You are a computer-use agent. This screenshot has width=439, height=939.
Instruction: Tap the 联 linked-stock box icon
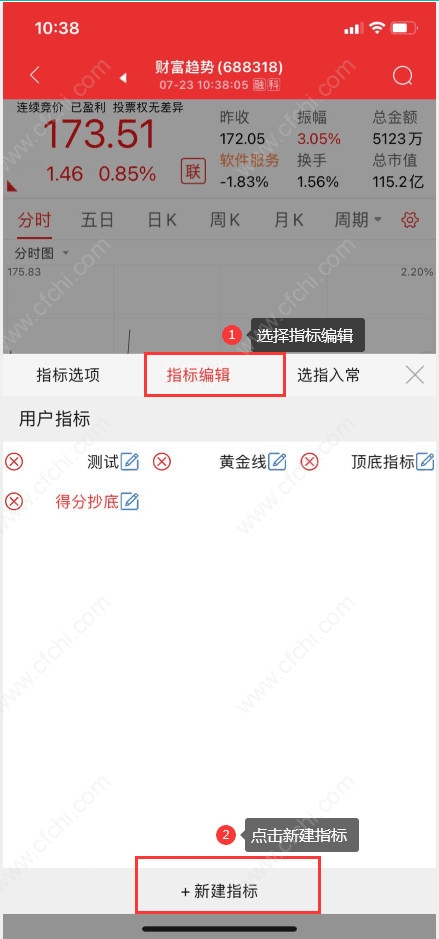pos(193,172)
